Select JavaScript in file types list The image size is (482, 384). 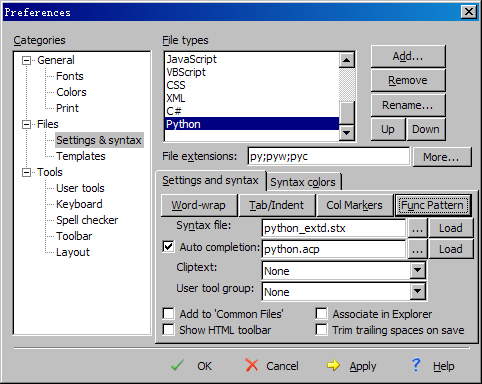(x=252, y=59)
